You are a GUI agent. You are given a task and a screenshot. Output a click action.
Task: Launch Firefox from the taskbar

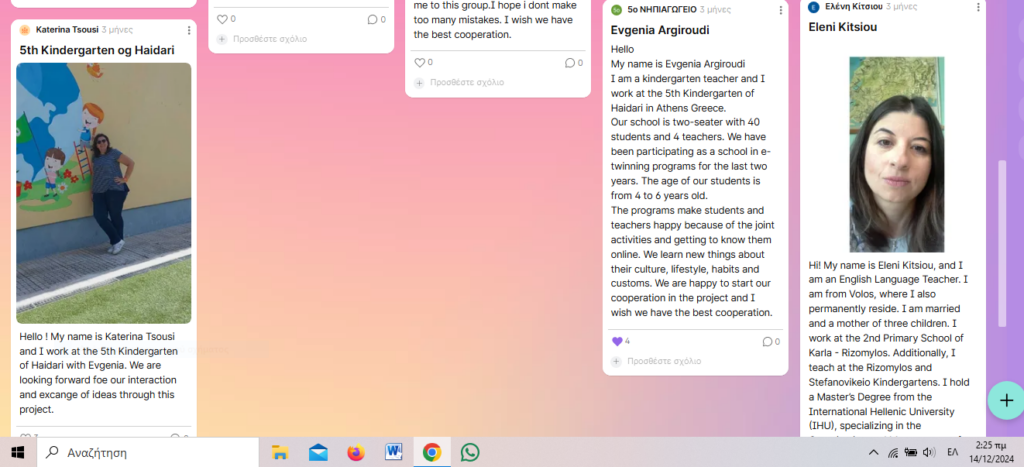click(356, 452)
